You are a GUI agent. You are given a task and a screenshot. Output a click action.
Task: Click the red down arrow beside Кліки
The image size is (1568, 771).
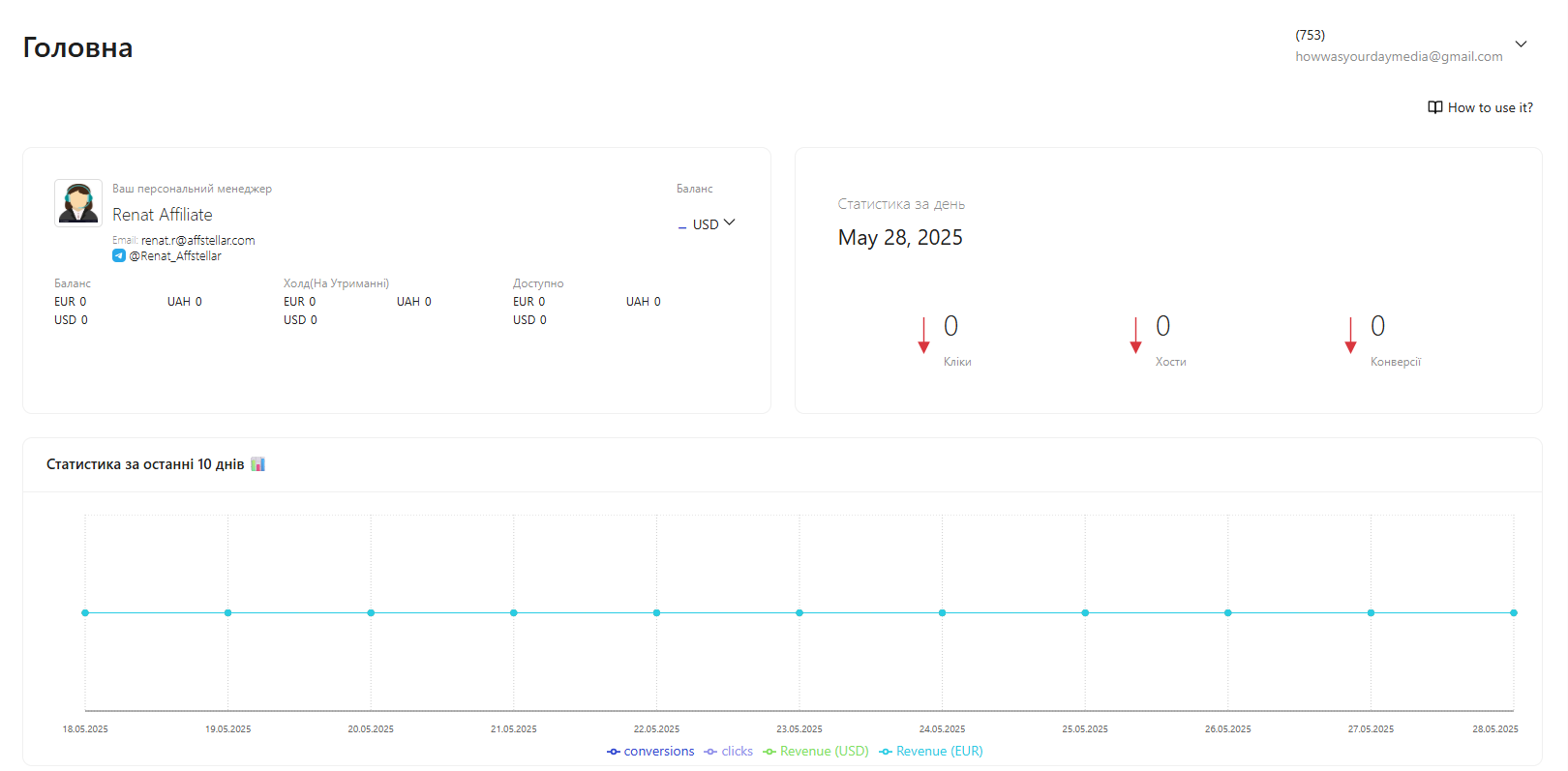coord(923,335)
